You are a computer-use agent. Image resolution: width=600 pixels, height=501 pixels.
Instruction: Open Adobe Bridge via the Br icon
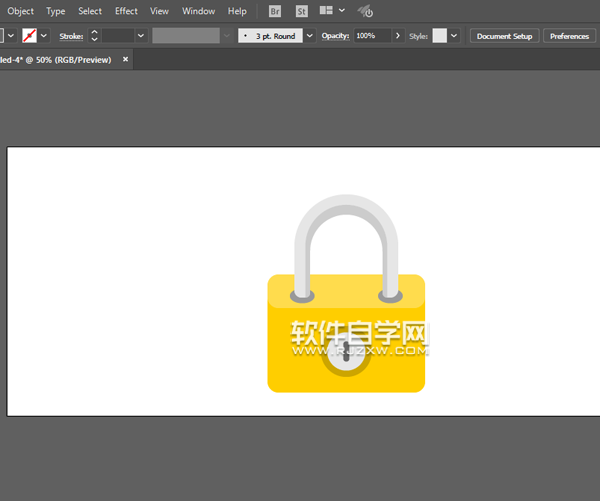(x=275, y=11)
